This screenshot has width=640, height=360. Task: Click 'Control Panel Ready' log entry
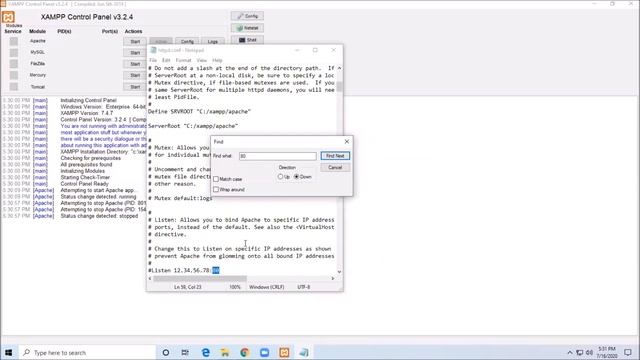pos(84,184)
